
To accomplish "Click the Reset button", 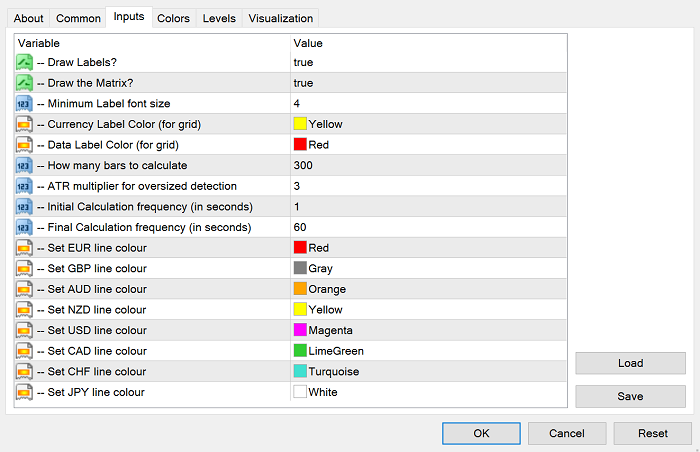I will (x=653, y=433).
